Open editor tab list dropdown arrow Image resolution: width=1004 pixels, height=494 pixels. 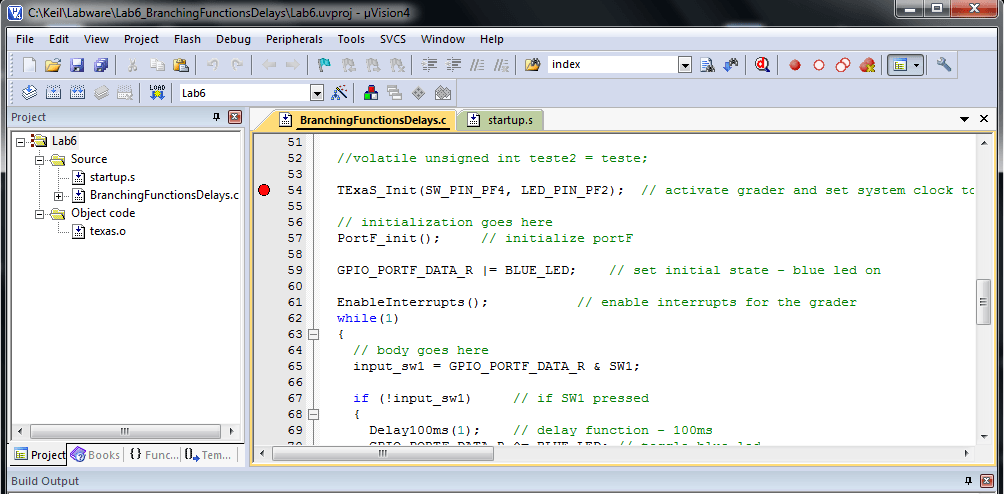click(964, 119)
